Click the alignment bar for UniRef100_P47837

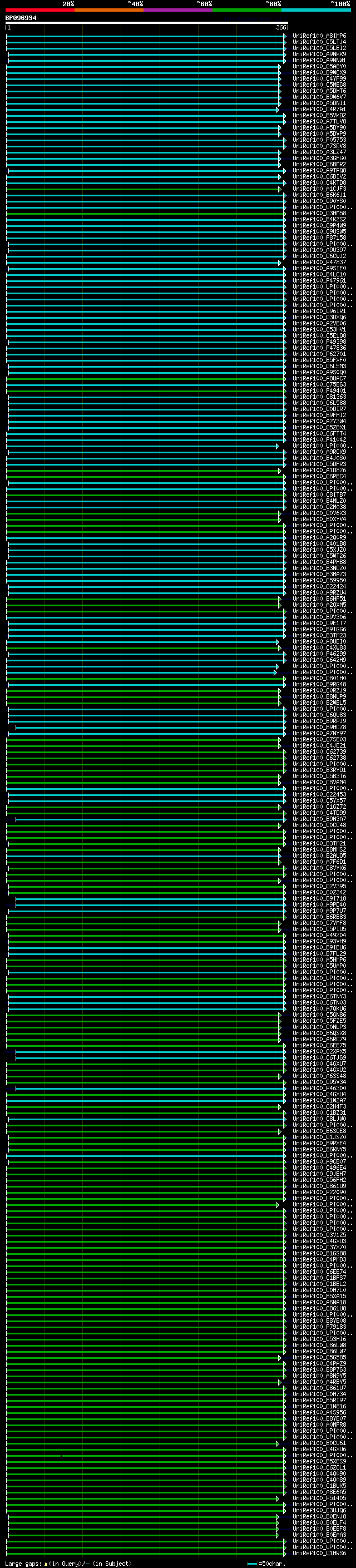(x=144, y=263)
